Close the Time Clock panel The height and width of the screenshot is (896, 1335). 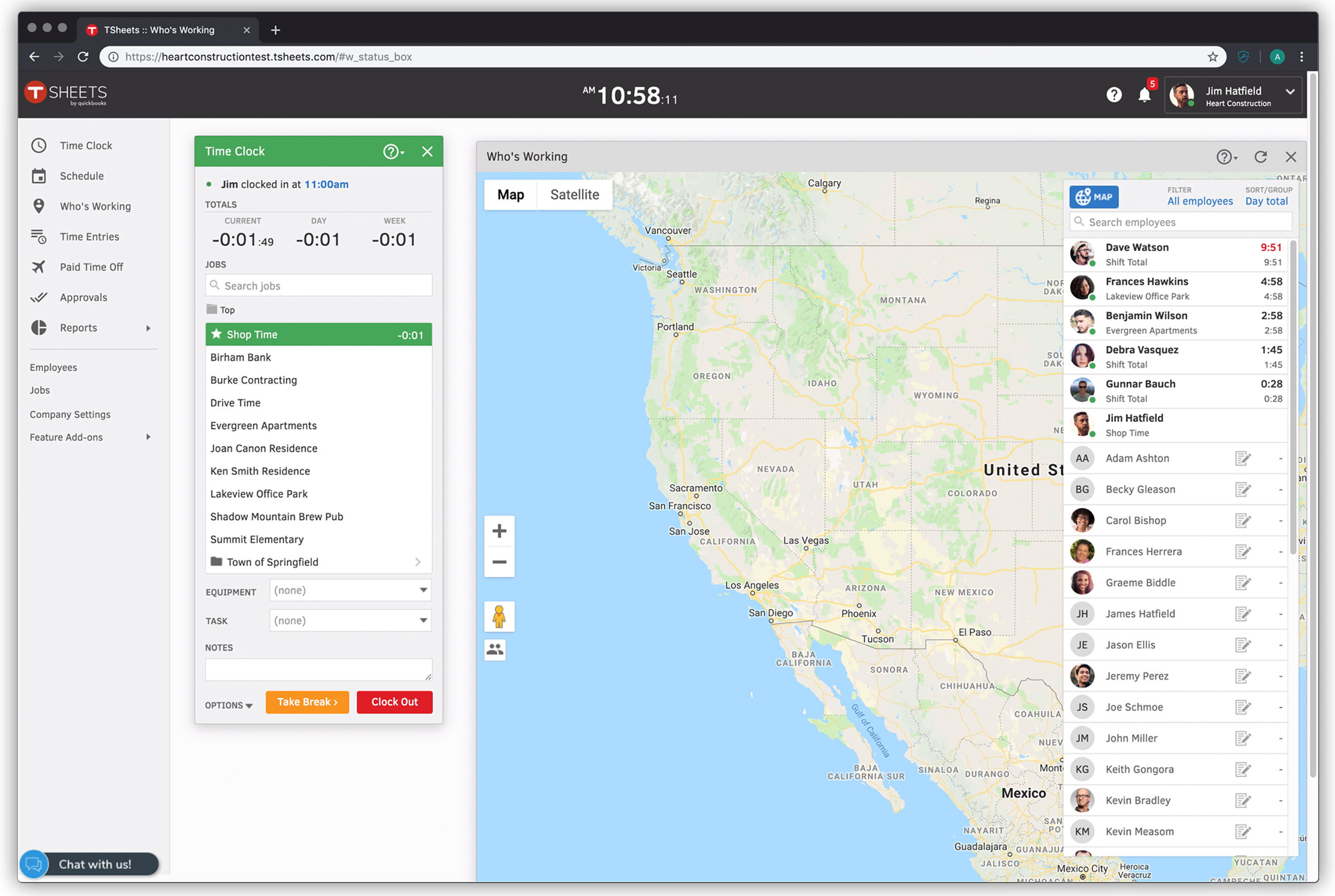click(427, 151)
